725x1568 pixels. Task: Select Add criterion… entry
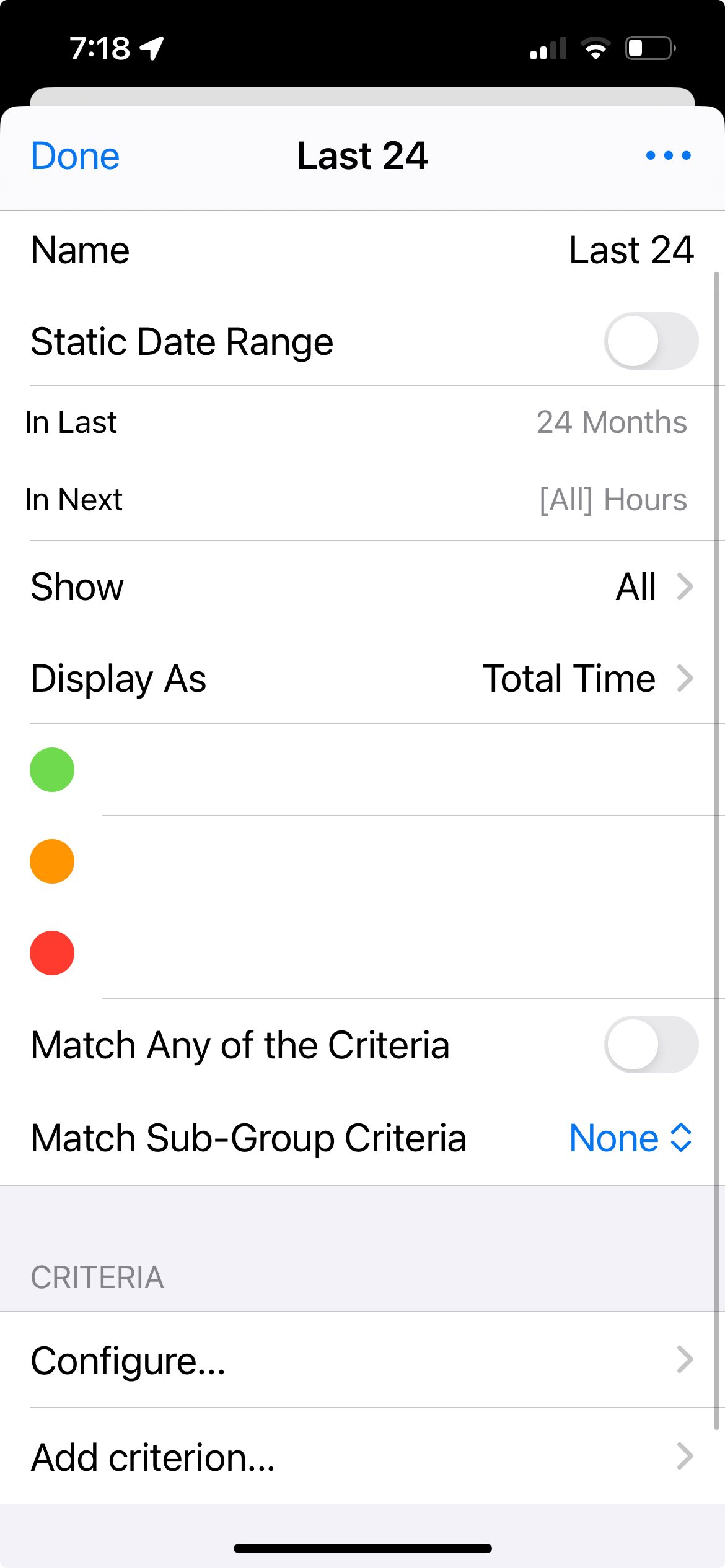click(x=362, y=1456)
